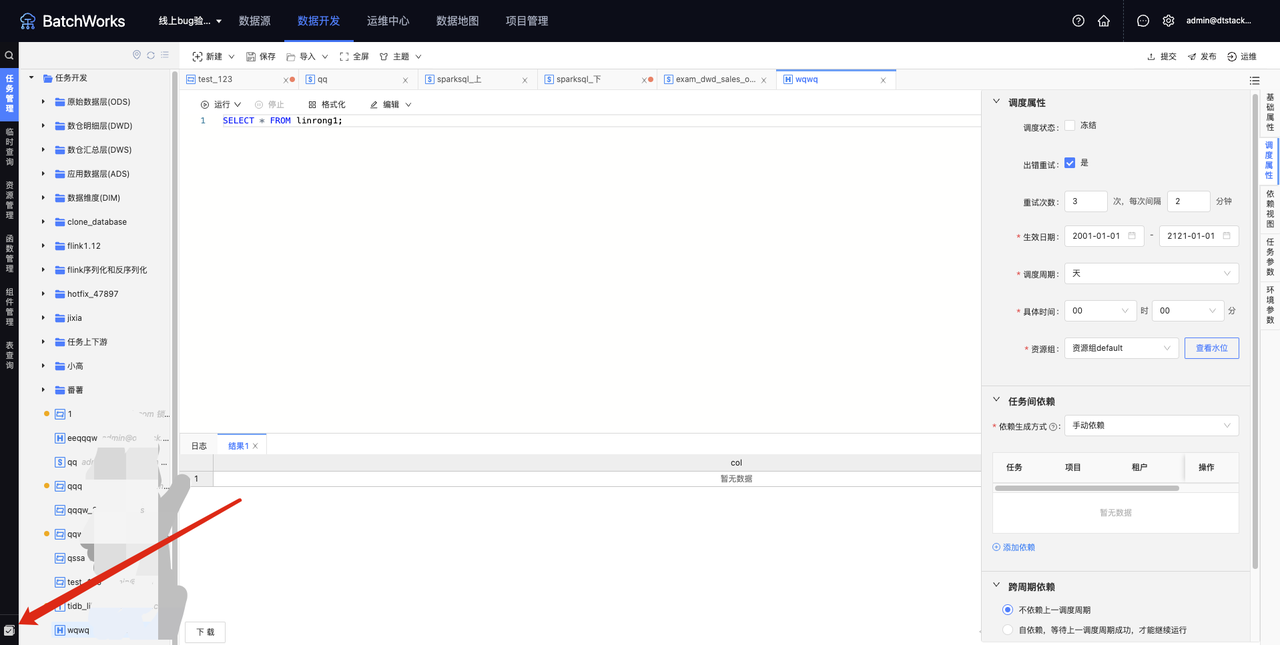Open settings via the gear icon
The height and width of the screenshot is (645, 1280).
(x=1168, y=20)
